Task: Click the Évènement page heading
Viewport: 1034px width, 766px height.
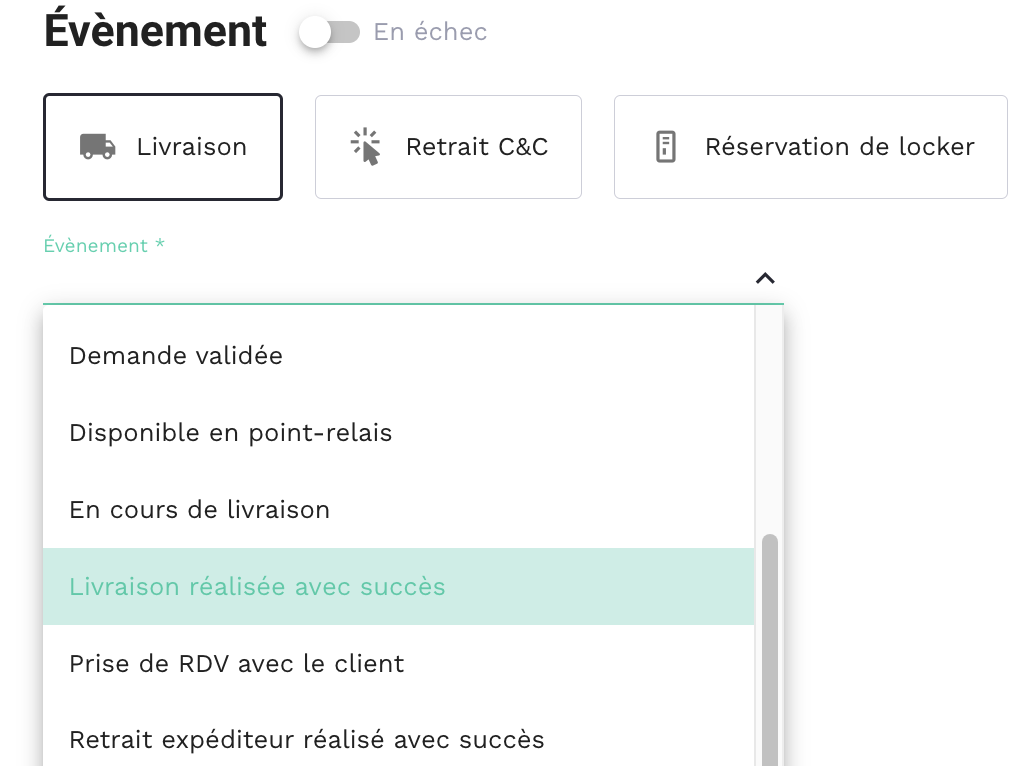Action: coord(156,31)
